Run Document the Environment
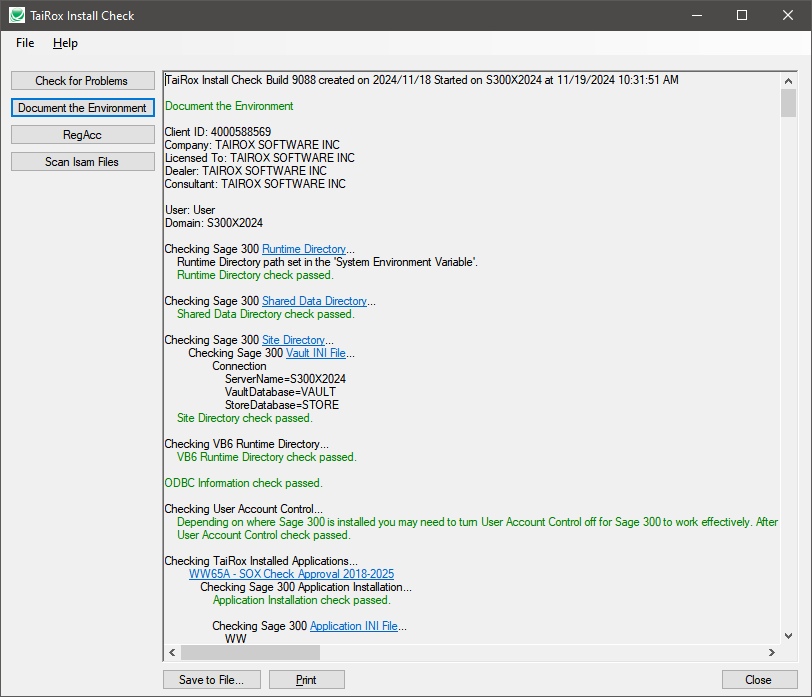This screenshot has width=812, height=697. [83, 108]
